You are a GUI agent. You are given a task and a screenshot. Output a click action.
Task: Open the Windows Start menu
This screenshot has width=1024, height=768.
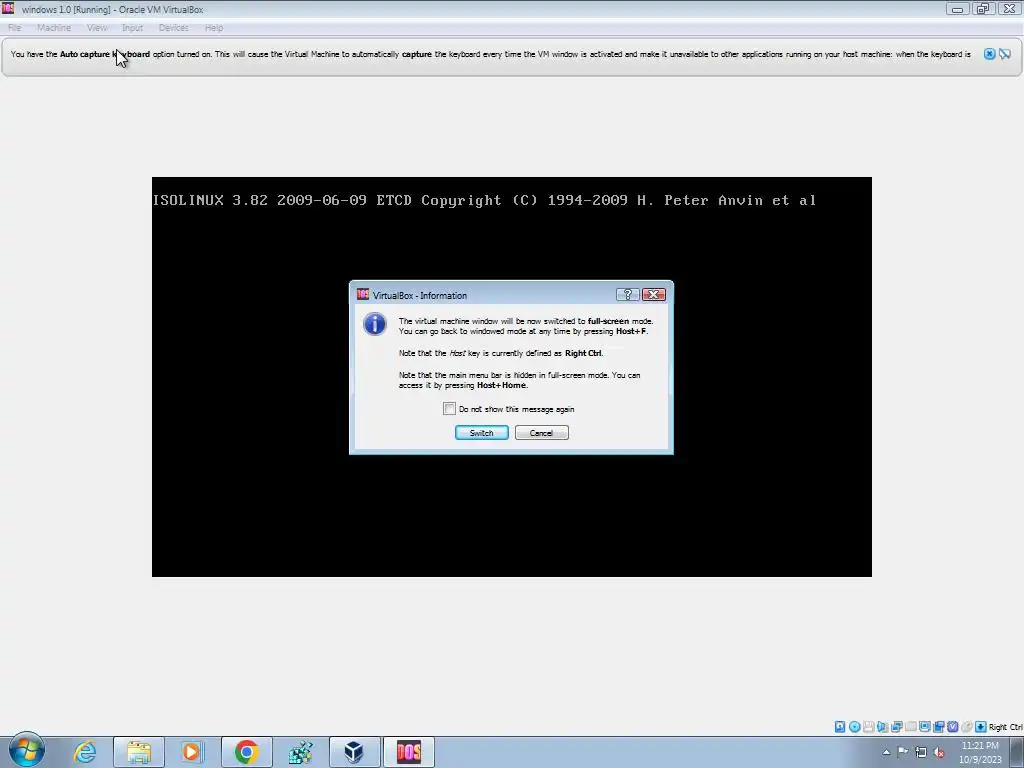(x=27, y=751)
